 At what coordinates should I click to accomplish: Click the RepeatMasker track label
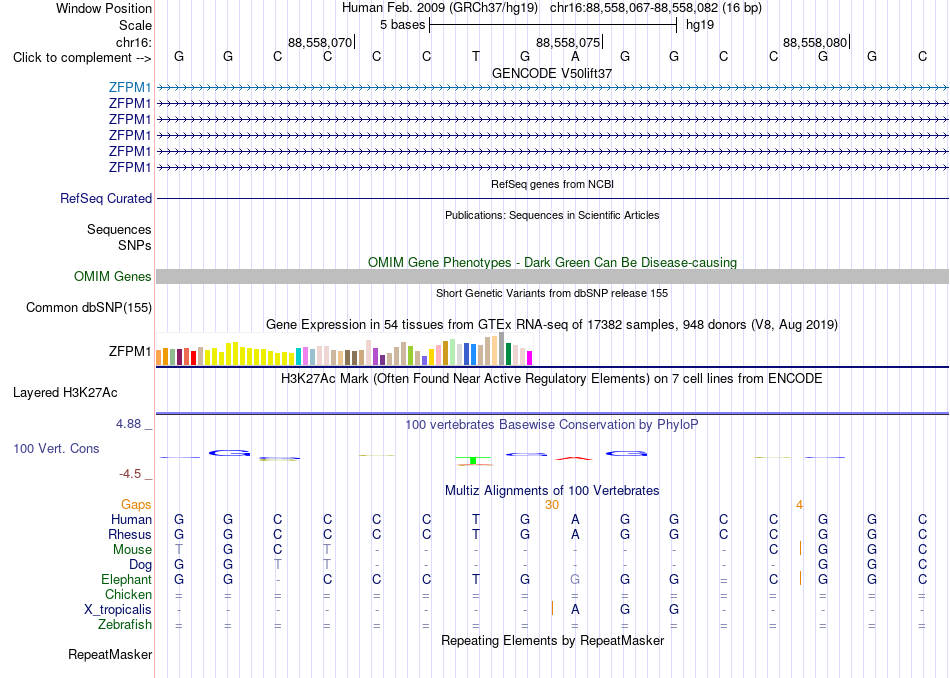pos(110,654)
